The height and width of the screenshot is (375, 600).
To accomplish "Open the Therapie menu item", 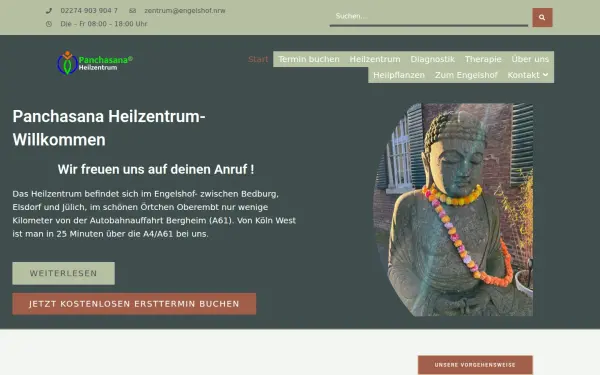I will point(483,59).
